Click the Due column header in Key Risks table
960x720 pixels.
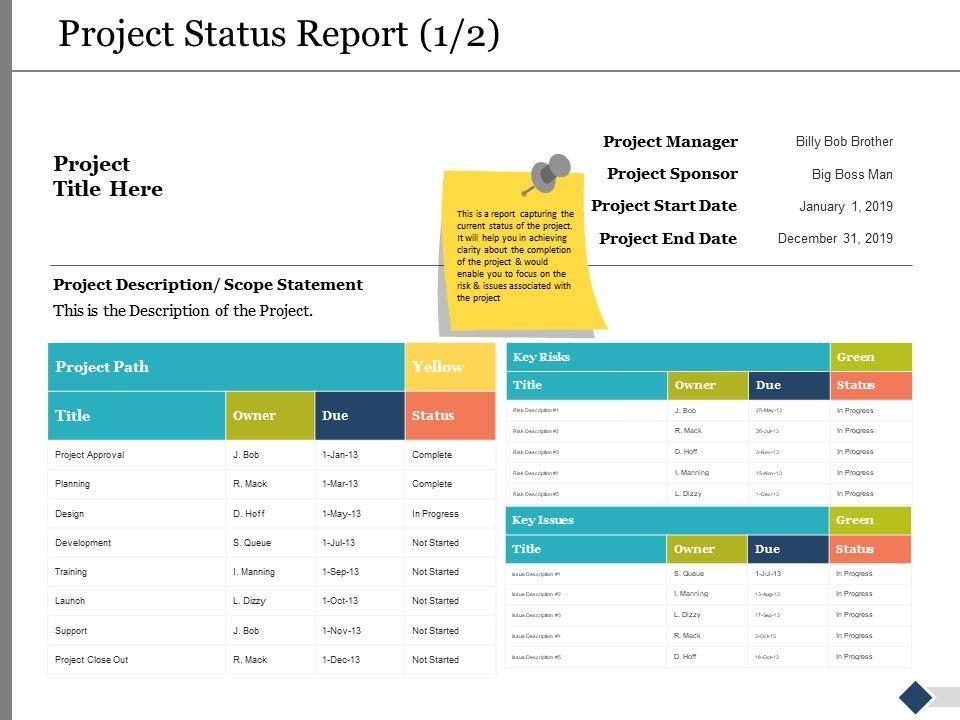tap(788, 385)
